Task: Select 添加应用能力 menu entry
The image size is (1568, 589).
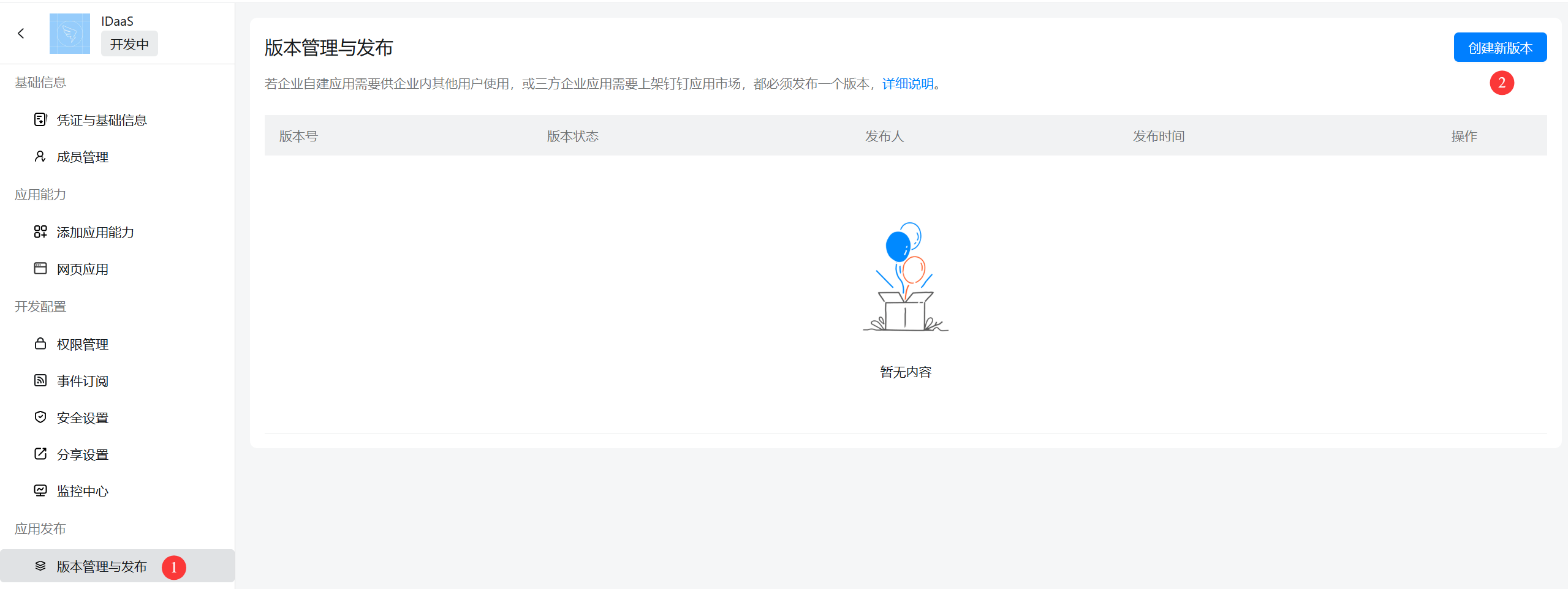Action: (96, 233)
